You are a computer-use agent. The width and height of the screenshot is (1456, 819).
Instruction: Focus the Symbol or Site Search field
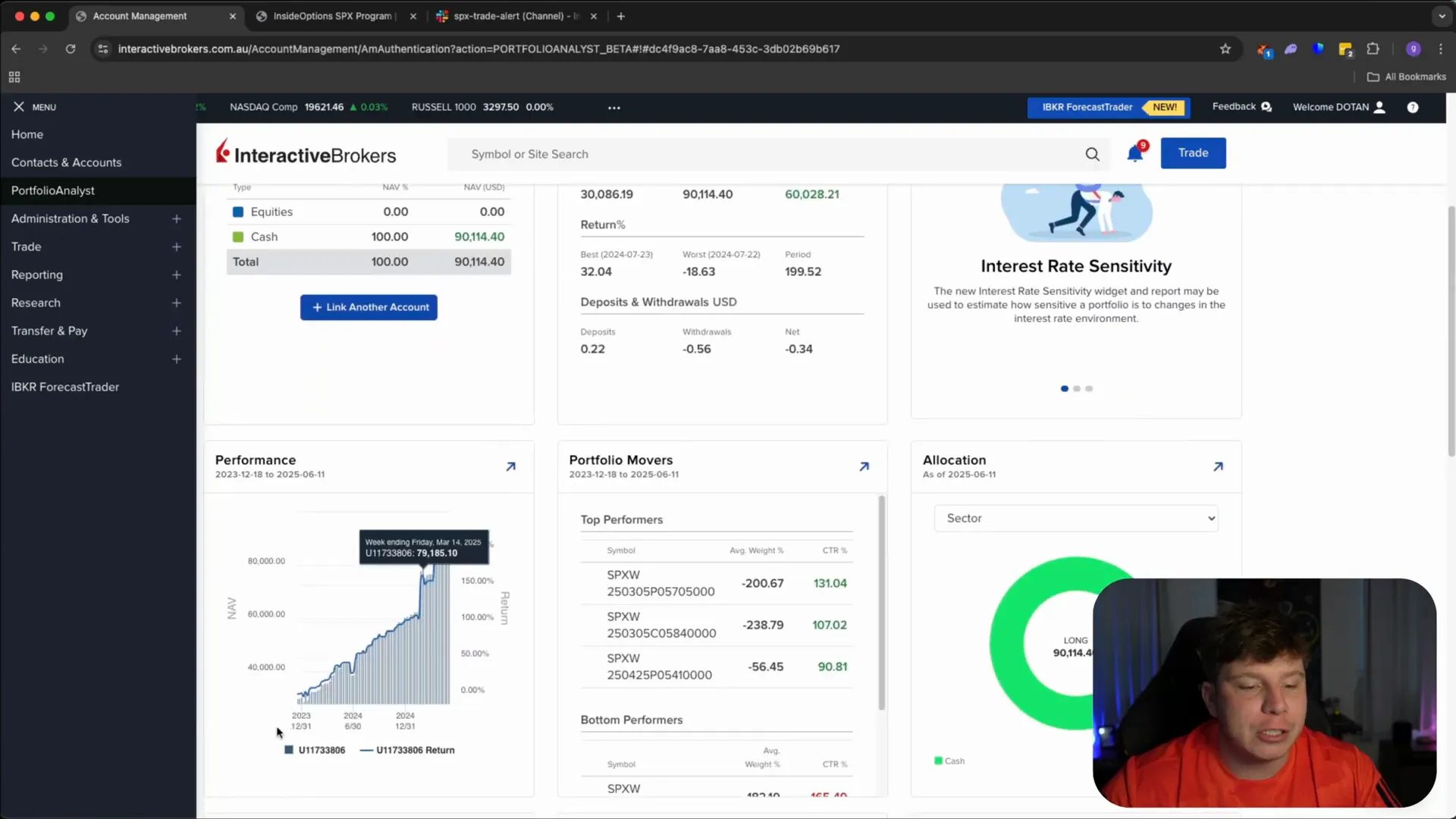click(x=766, y=154)
